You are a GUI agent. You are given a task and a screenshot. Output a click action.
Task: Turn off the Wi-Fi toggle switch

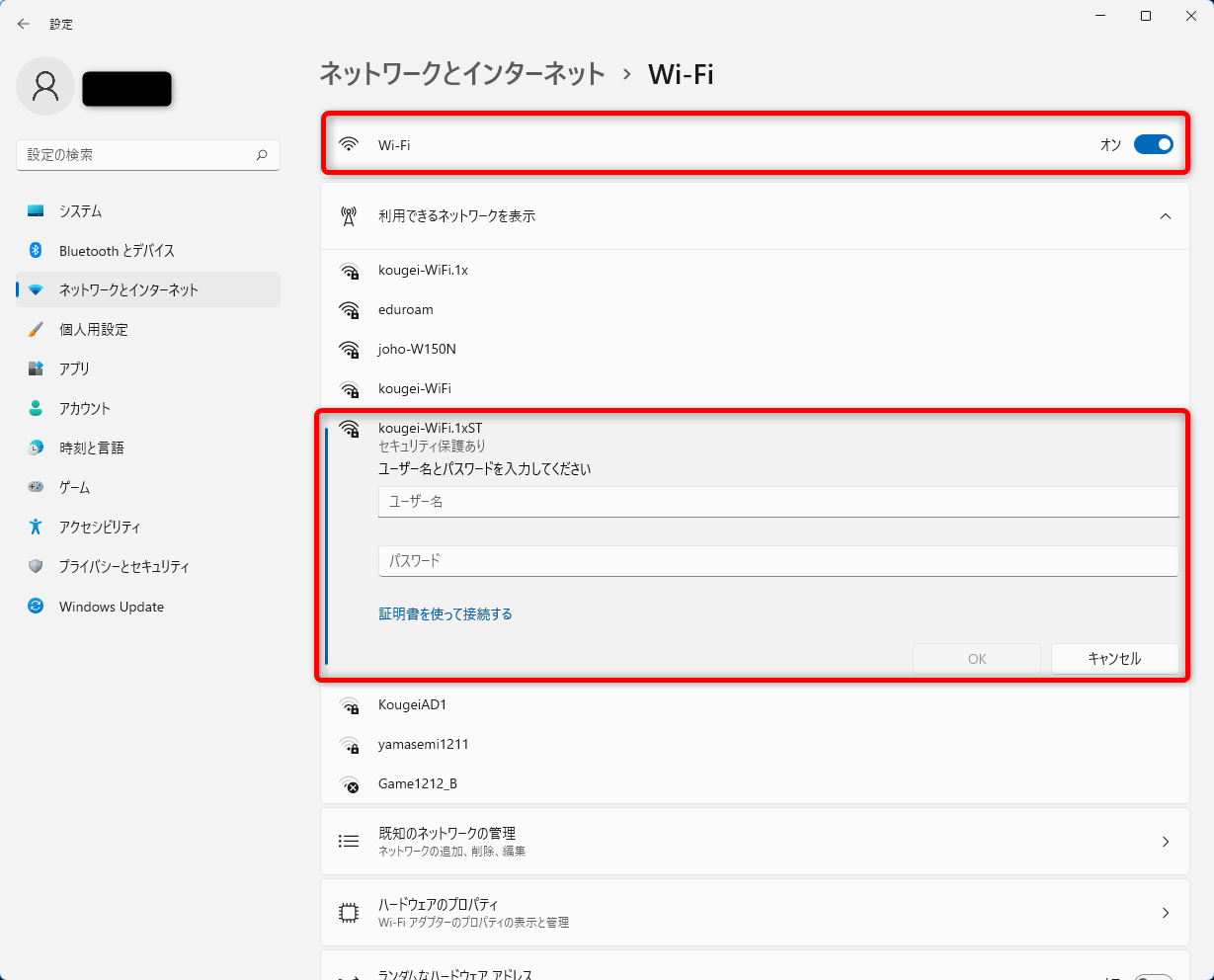click(x=1153, y=144)
